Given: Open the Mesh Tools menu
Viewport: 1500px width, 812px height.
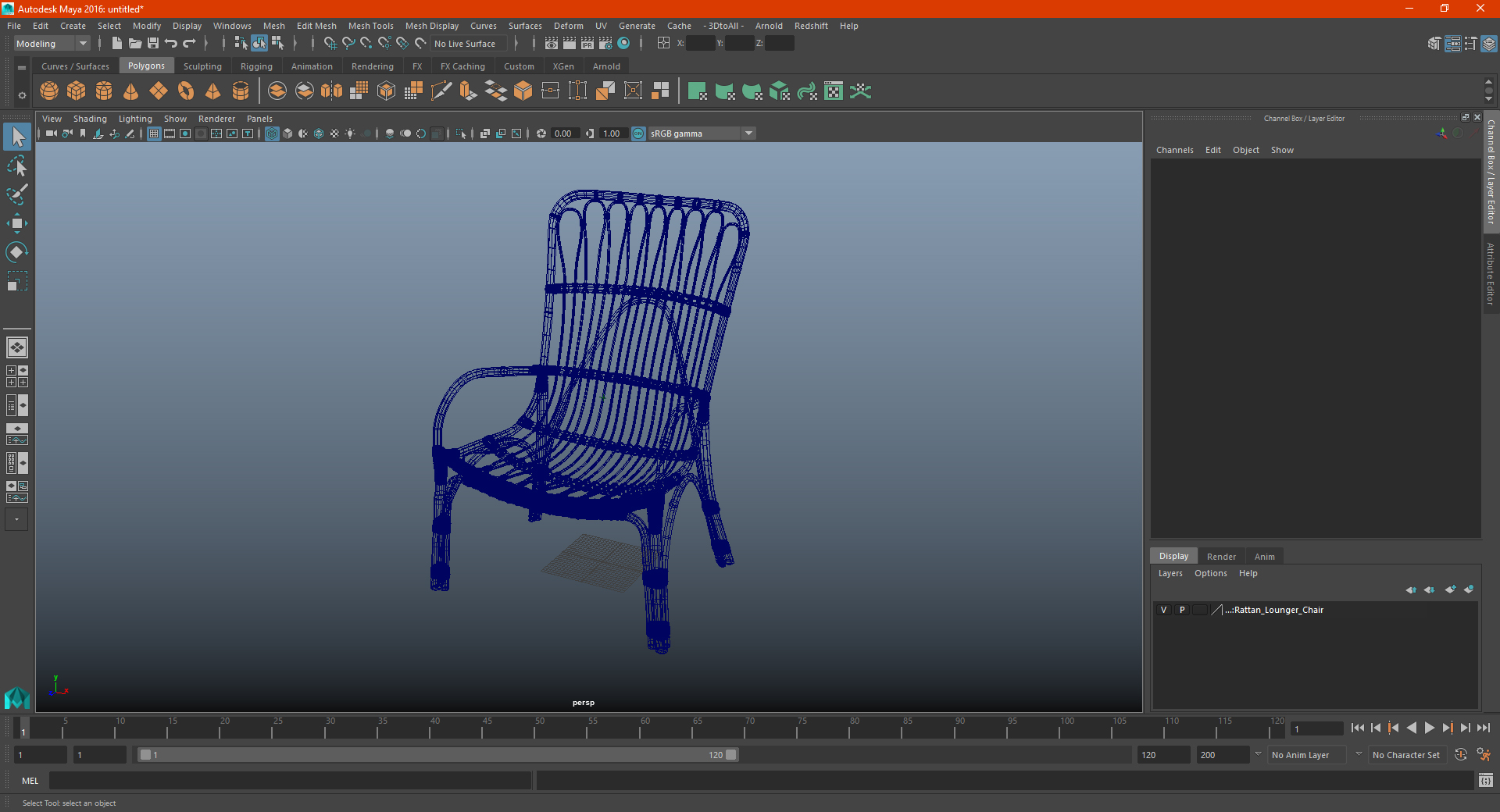Looking at the screenshot, I should coord(370,26).
